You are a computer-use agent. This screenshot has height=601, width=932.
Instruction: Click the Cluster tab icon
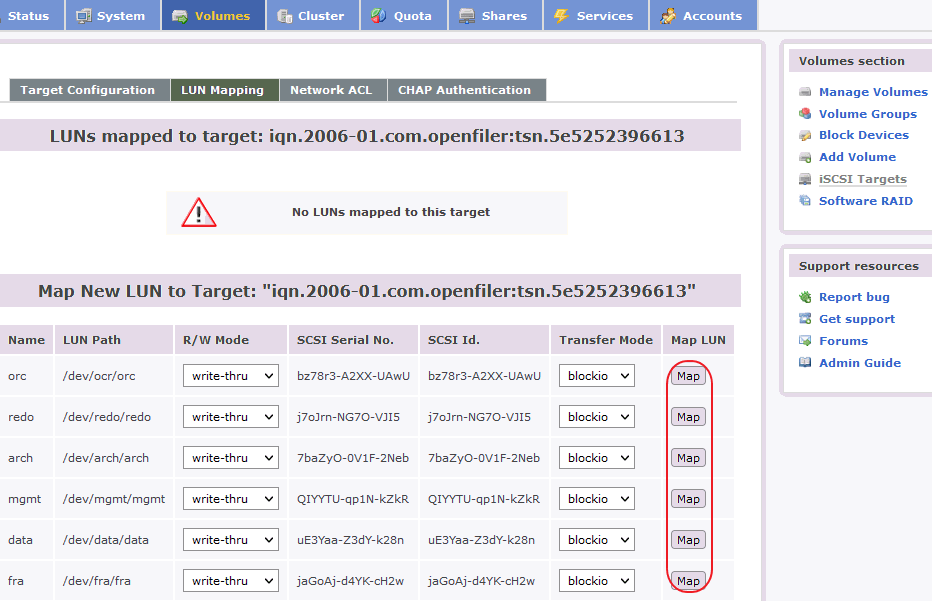pos(285,16)
